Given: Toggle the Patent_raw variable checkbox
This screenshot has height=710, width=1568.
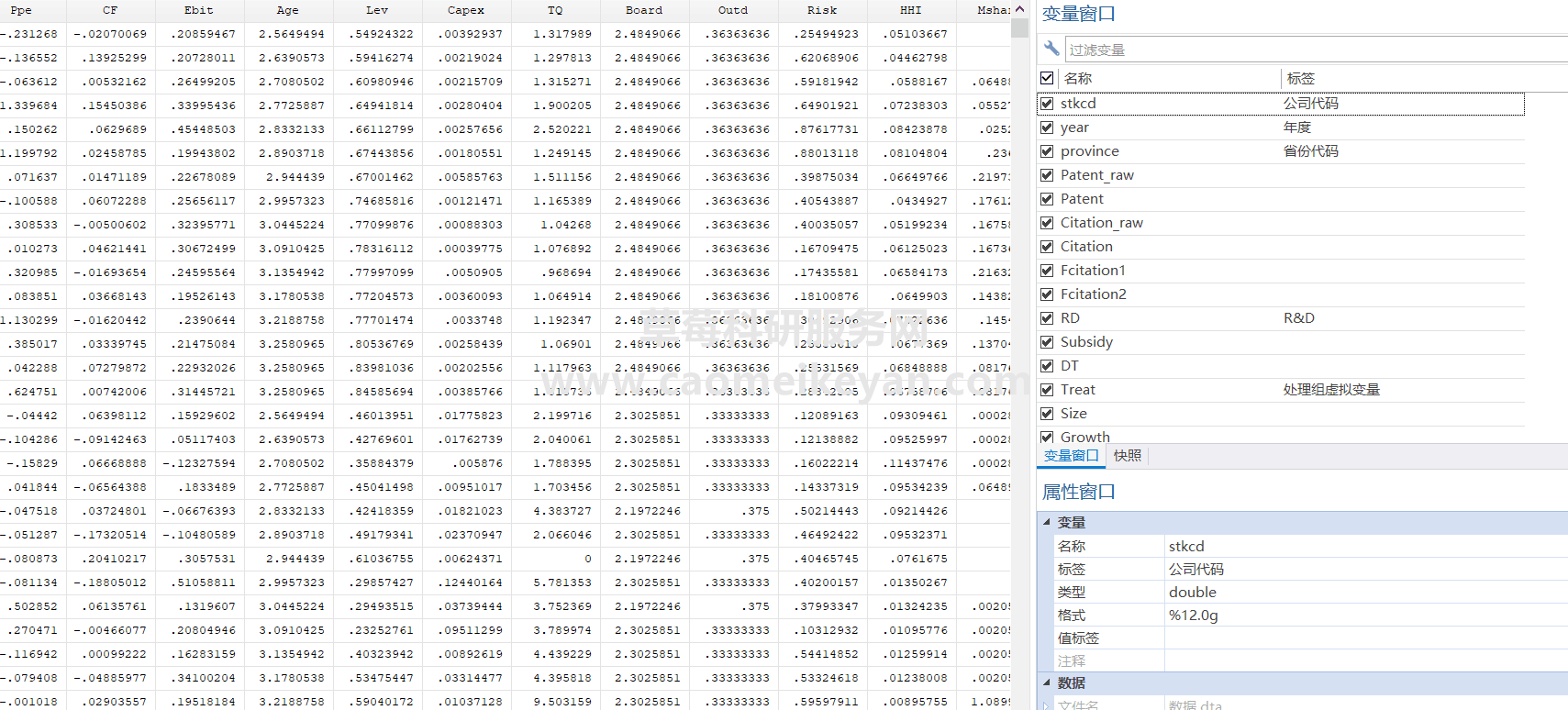Looking at the screenshot, I should coord(1047,175).
